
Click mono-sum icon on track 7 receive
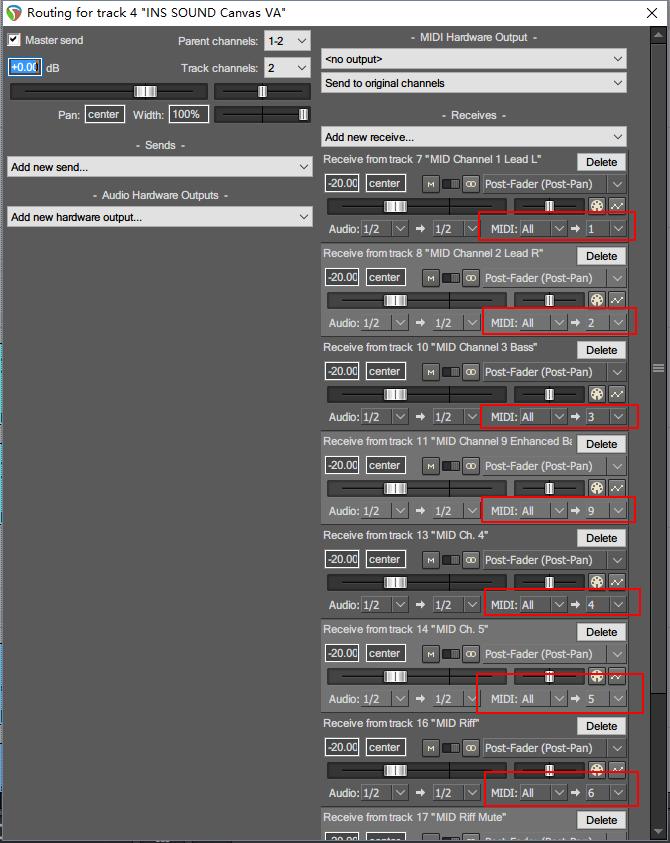click(471, 184)
